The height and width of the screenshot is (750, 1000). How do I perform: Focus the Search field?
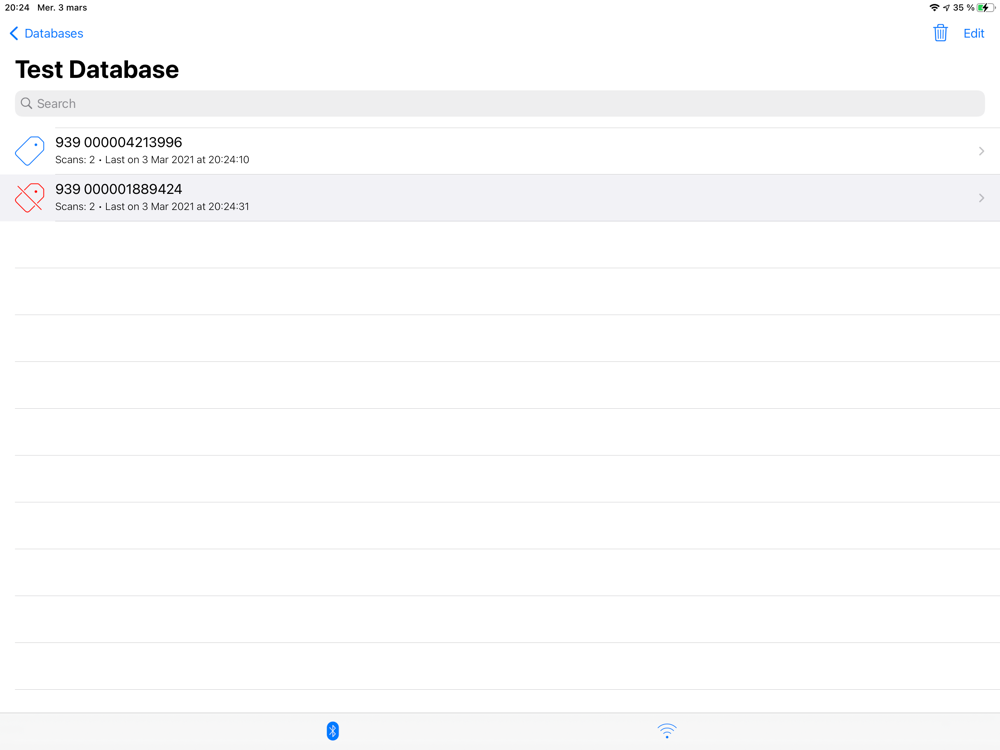pyautogui.click(x=499, y=103)
